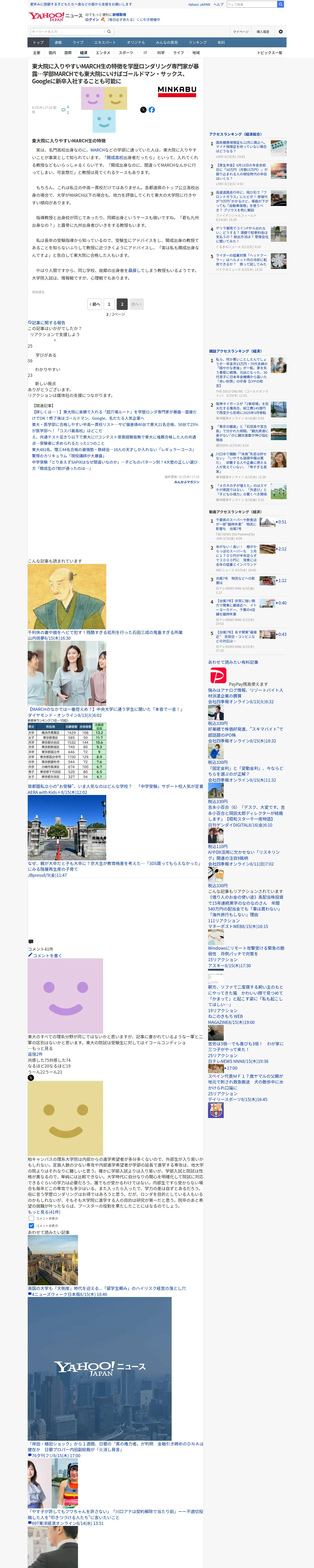Open the ヘルプ link in header

(x=218, y=4)
